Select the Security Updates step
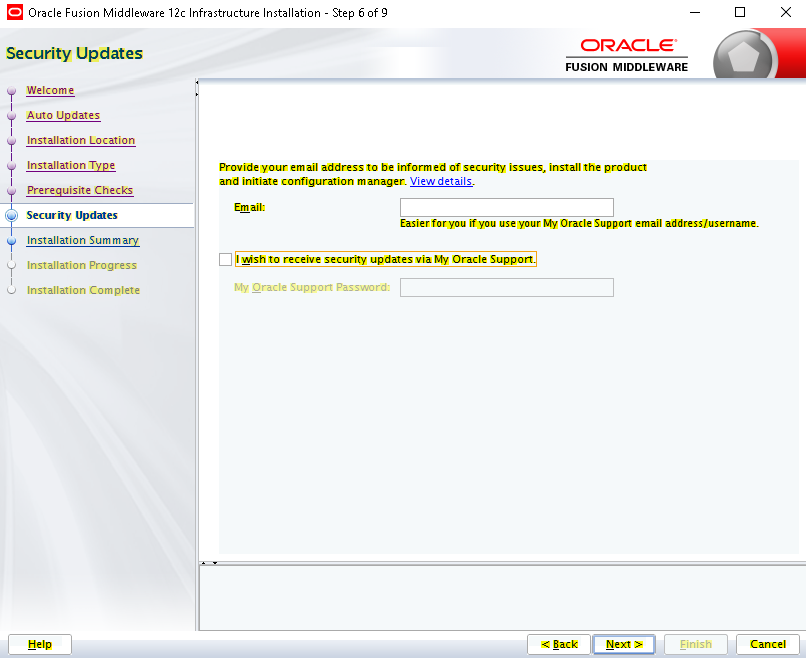Screen dimensions: 806x658 tap(72, 215)
